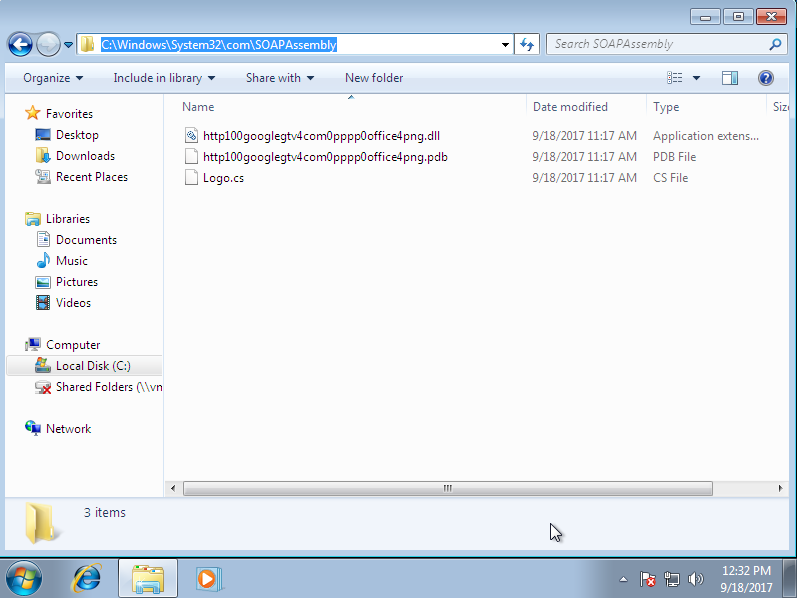The width and height of the screenshot is (797, 598).
Task: Click the Documents library icon
Action: click(x=43, y=239)
